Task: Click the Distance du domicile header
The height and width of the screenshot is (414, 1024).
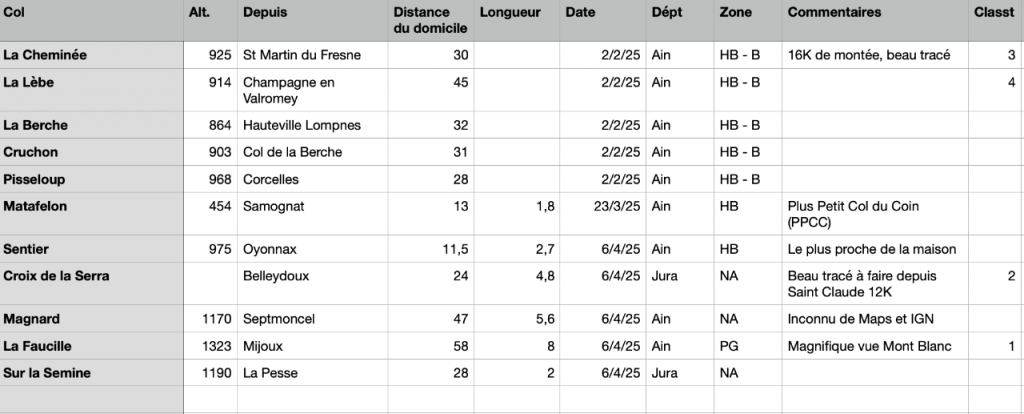Action: click(431, 20)
